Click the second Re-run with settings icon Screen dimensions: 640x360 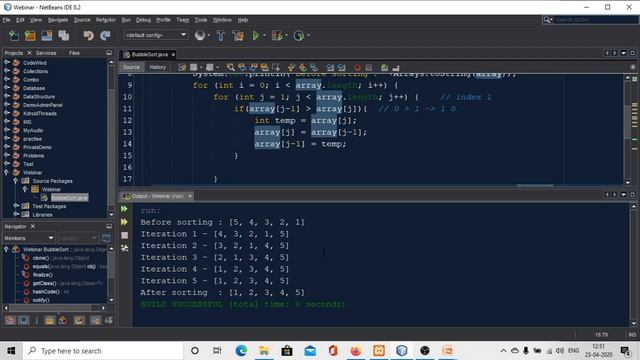124,222
